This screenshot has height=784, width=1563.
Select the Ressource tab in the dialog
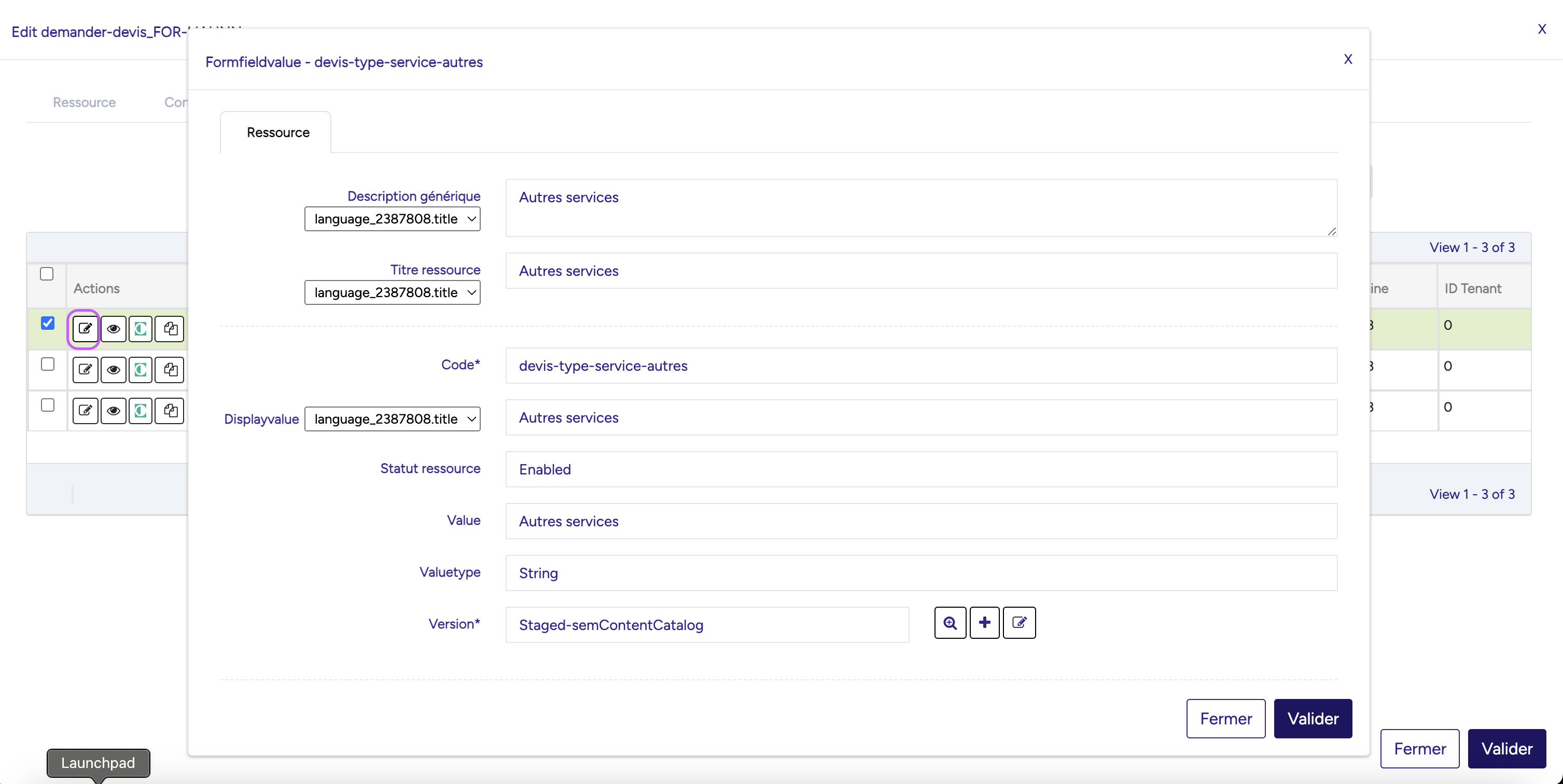pyautogui.click(x=278, y=132)
